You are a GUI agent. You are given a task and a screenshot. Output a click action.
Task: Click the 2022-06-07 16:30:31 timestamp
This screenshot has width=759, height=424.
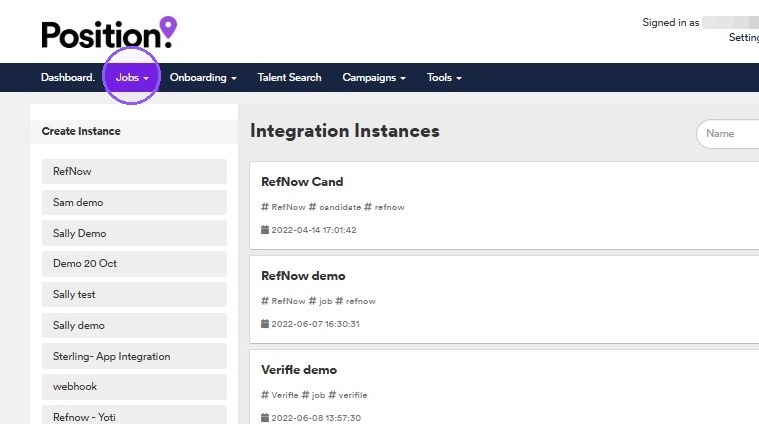tap(315, 324)
